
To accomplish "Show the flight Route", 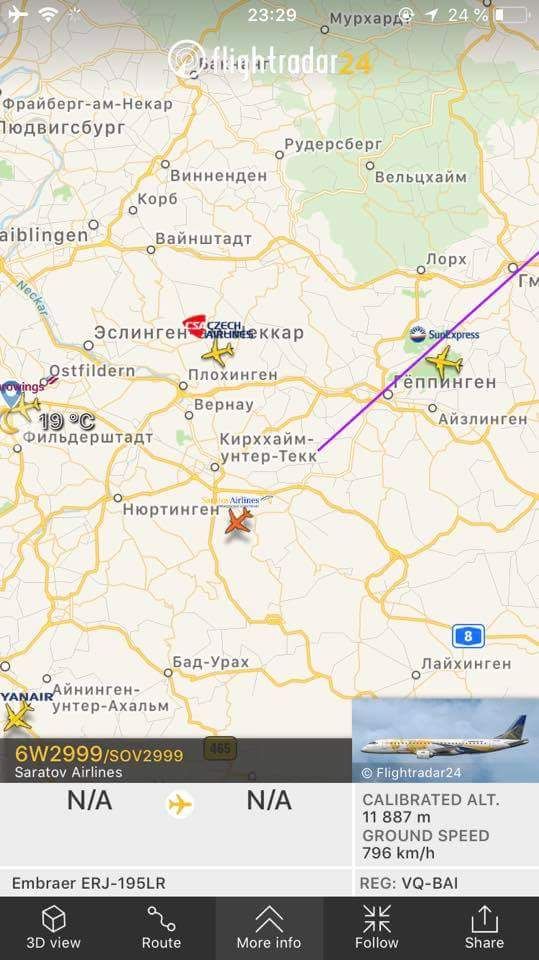I will click(x=161, y=928).
